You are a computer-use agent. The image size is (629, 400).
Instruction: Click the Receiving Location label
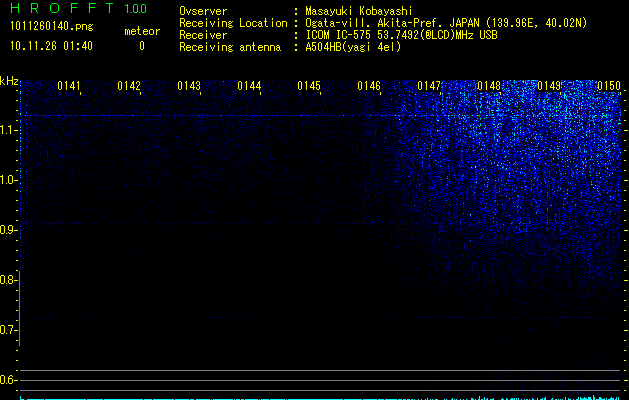[233, 23]
